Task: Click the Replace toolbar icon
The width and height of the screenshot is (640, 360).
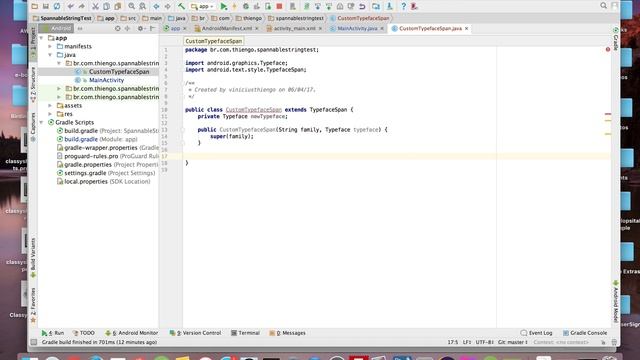Action: click(143, 6)
